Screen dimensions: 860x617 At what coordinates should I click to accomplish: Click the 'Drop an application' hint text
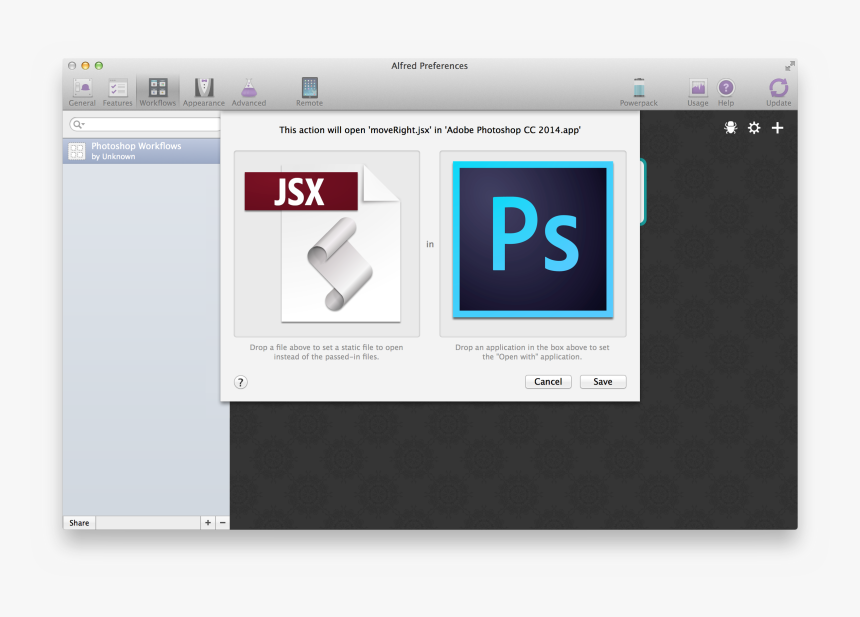point(532,352)
